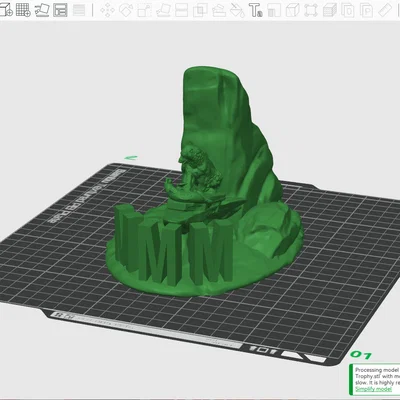Viewport: 400px width, 400px height.
Task: Click the Add plate grid icon
Action: (23, 10)
